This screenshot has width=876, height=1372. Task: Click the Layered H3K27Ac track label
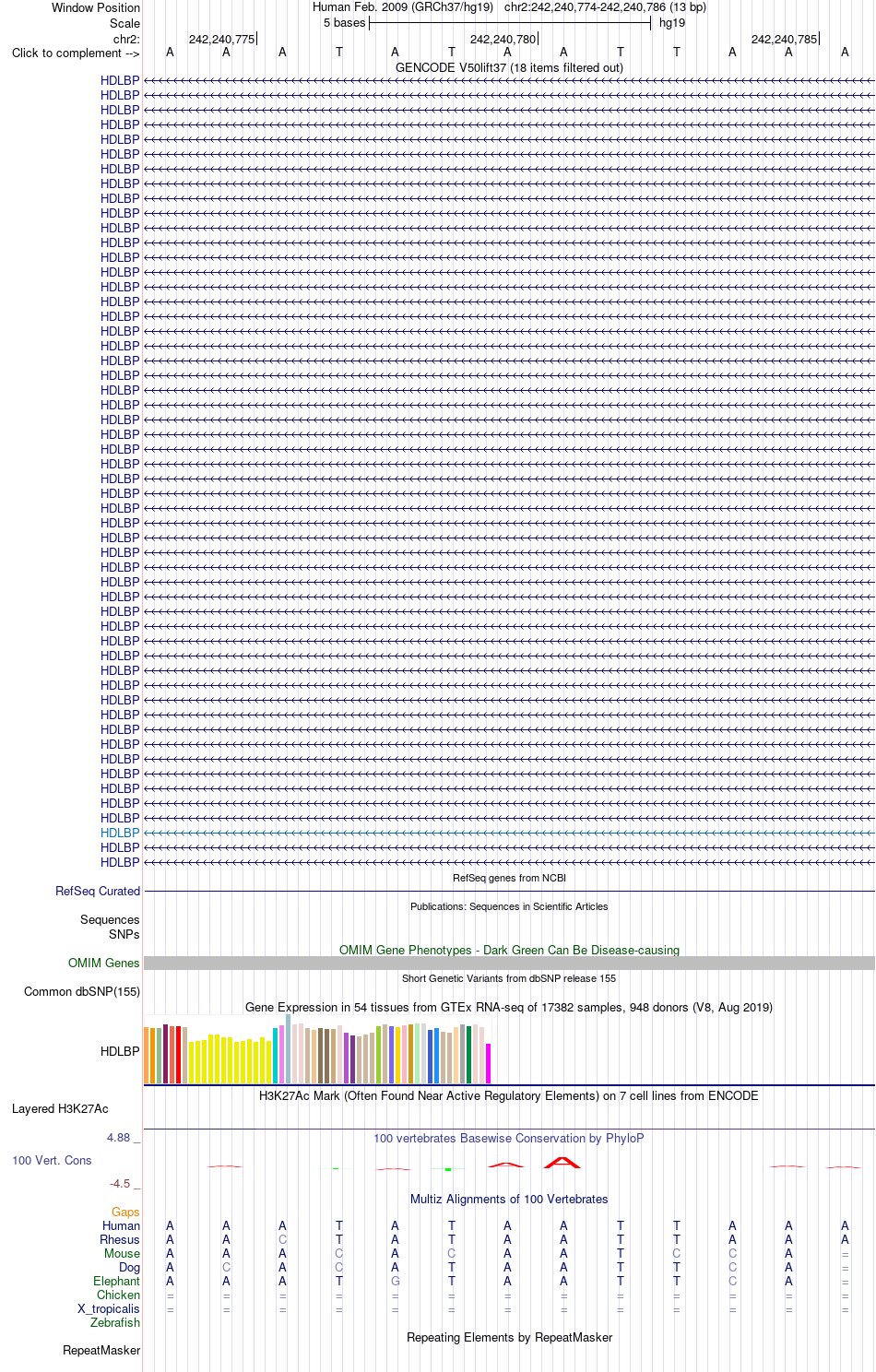coord(60,1108)
